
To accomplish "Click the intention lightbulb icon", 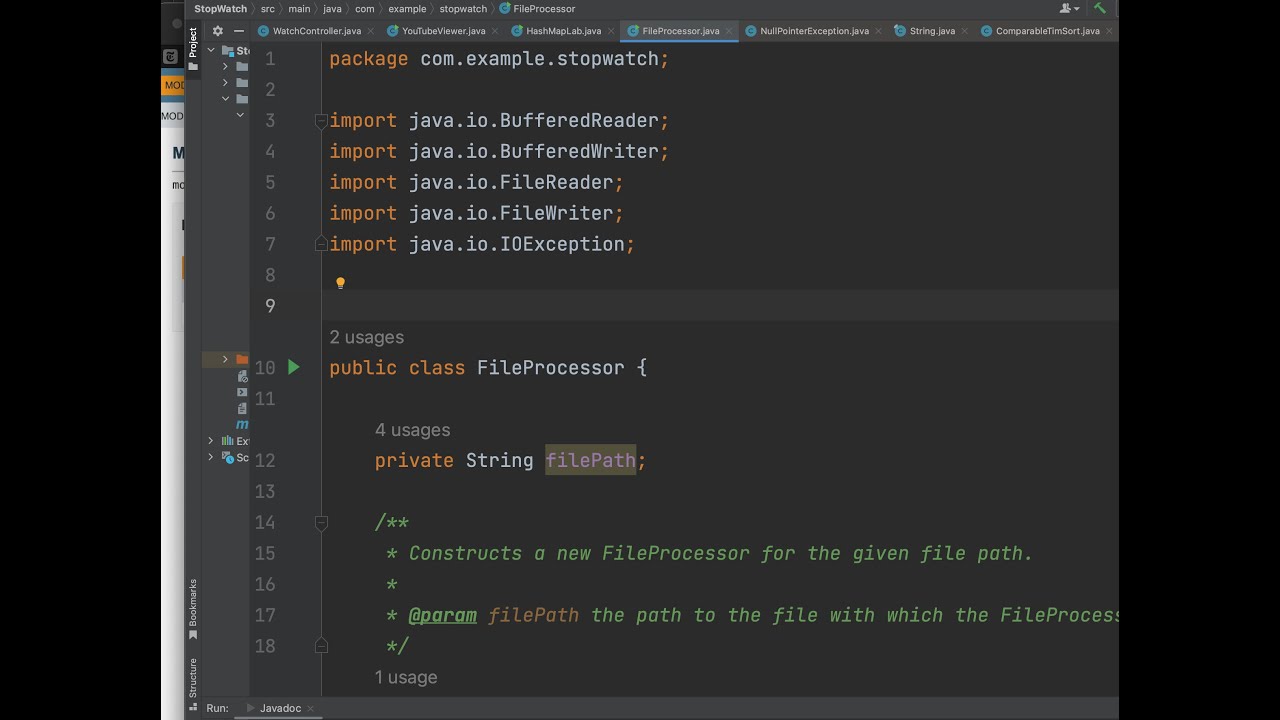I will point(340,283).
